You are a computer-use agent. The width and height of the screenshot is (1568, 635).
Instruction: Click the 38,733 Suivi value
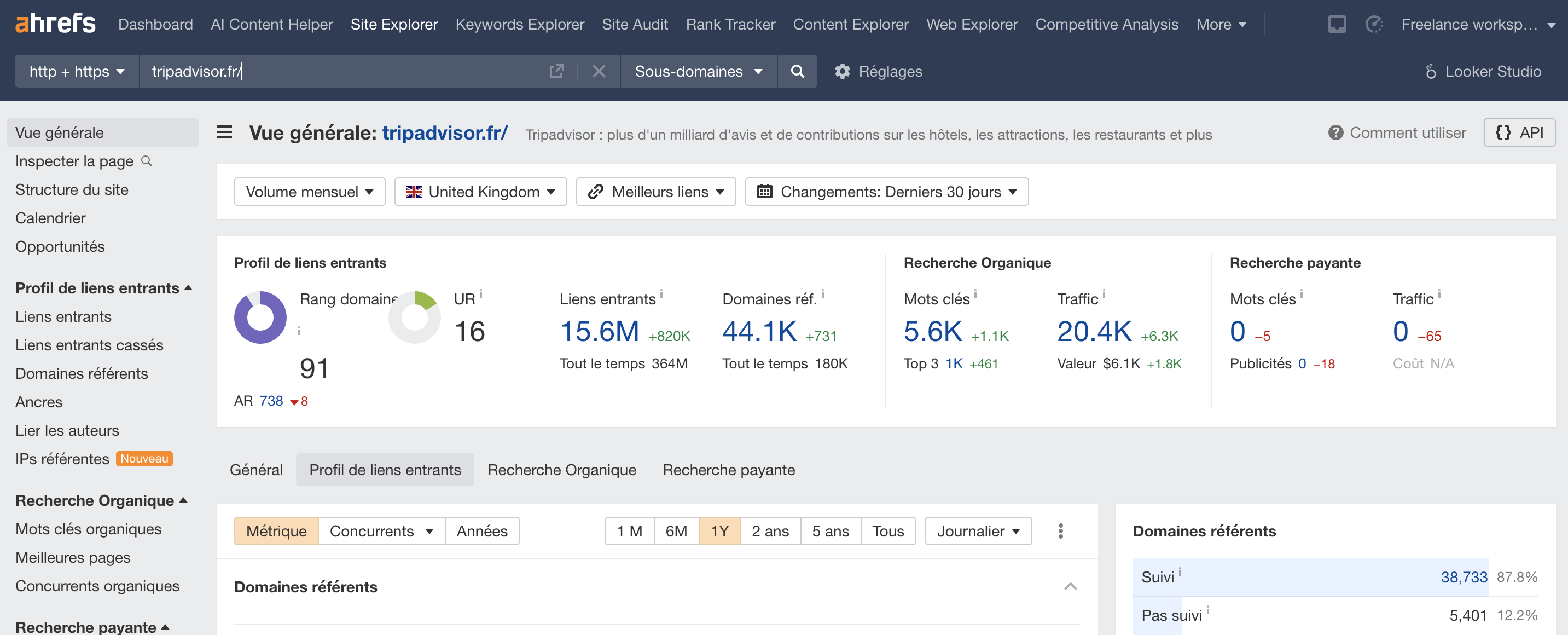1464,576
